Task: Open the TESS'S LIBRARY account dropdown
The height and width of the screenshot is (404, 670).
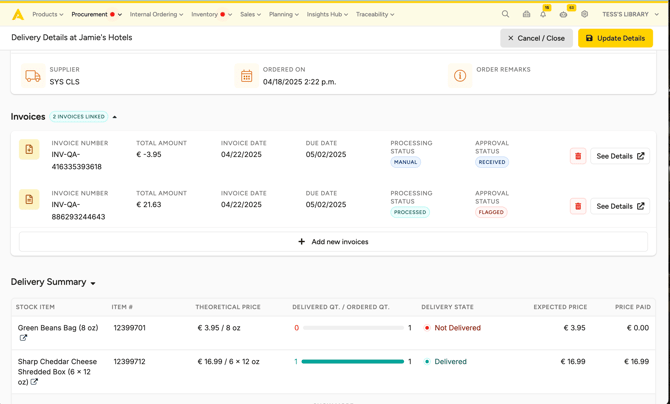Action: [x=630, y=14]
